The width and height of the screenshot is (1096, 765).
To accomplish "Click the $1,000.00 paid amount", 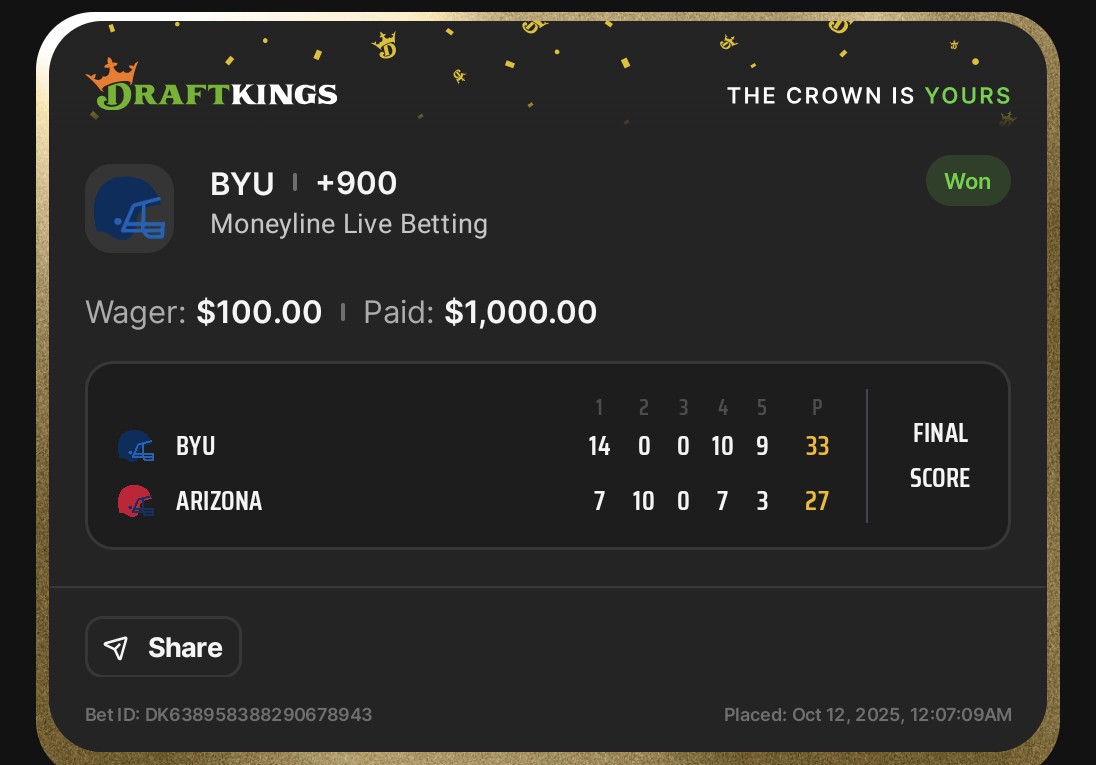I will pos(520,312).
